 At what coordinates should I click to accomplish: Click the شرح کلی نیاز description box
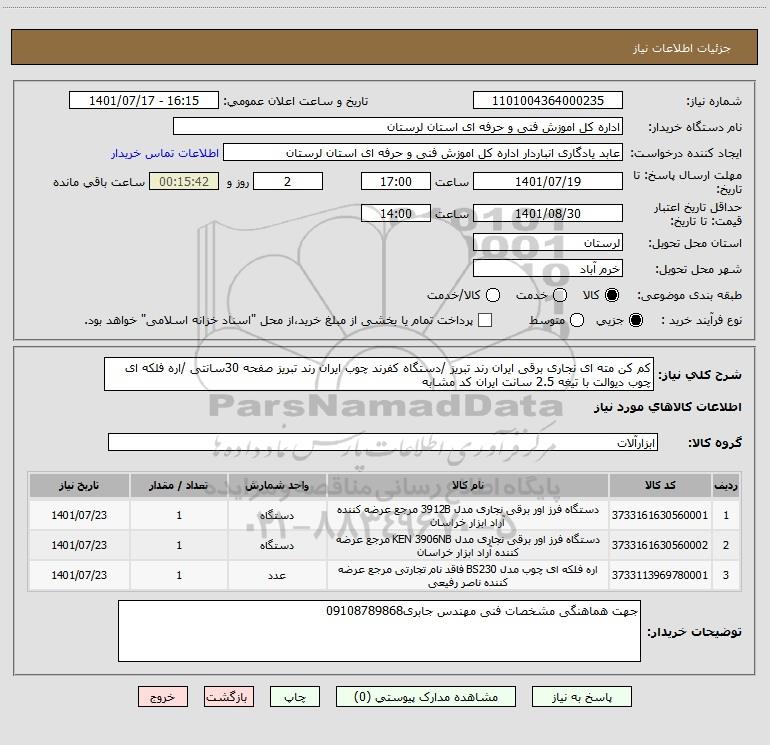(x=379, y=375)
